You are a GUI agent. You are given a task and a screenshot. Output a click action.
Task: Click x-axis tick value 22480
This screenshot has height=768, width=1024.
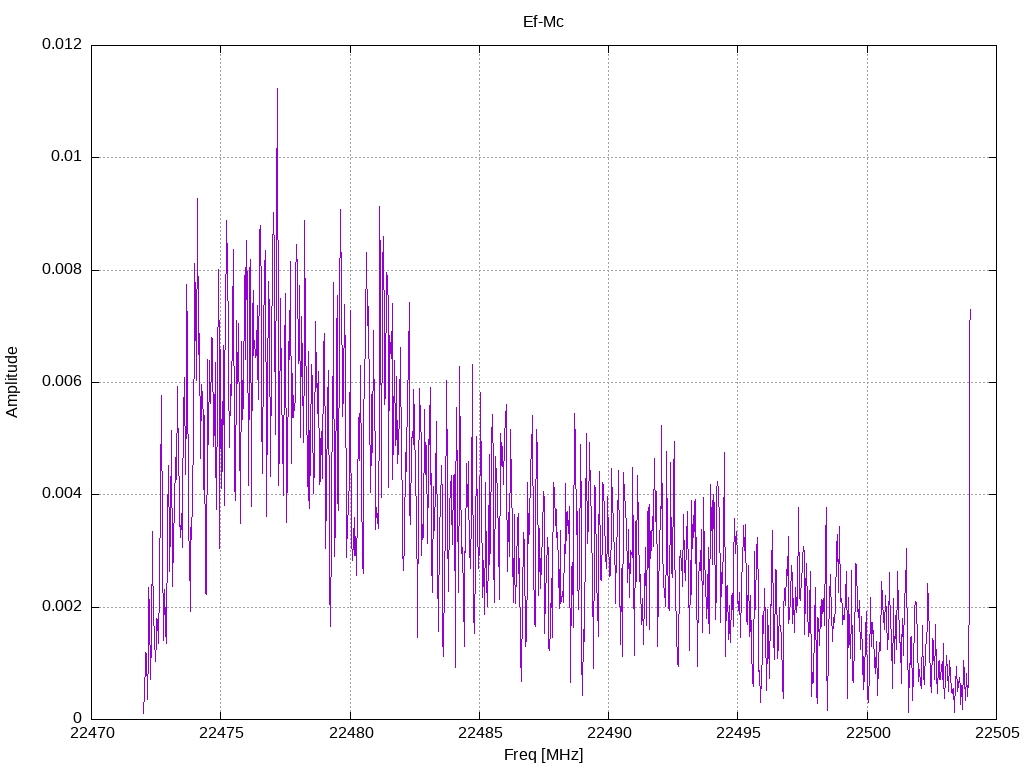pyautogui.click(x=350, y=733)
